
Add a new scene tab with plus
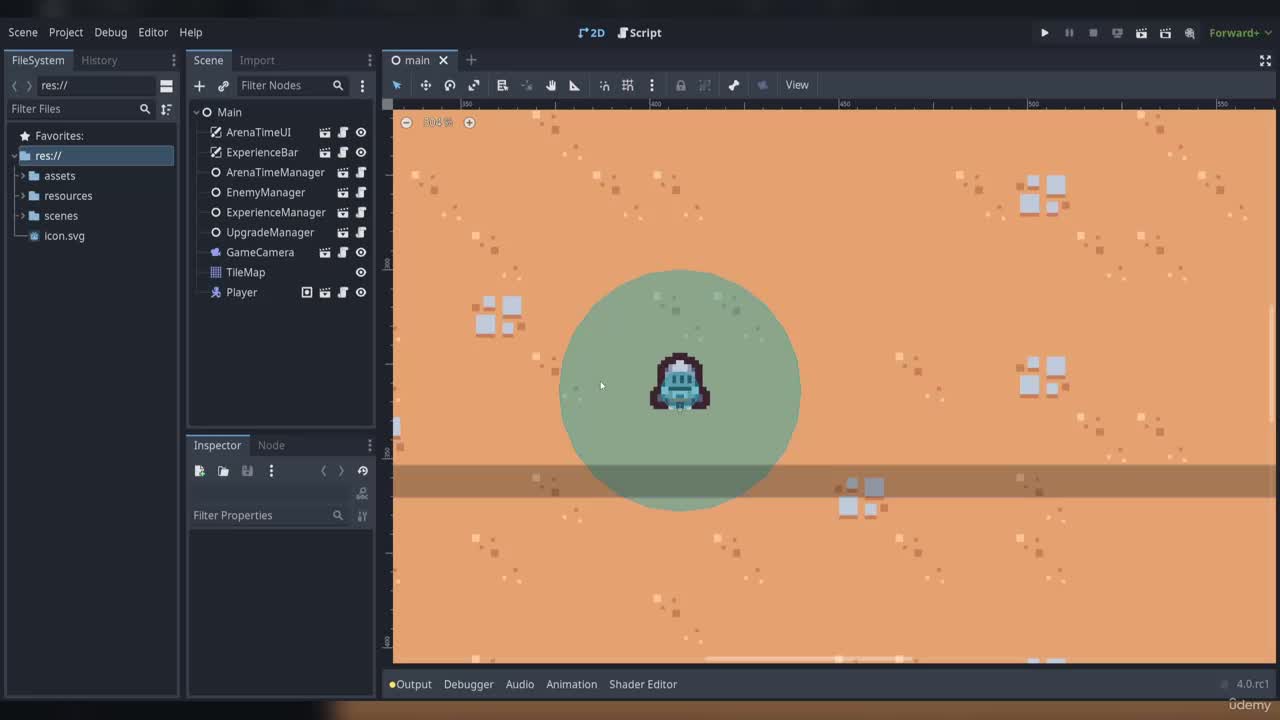[471, 60]
